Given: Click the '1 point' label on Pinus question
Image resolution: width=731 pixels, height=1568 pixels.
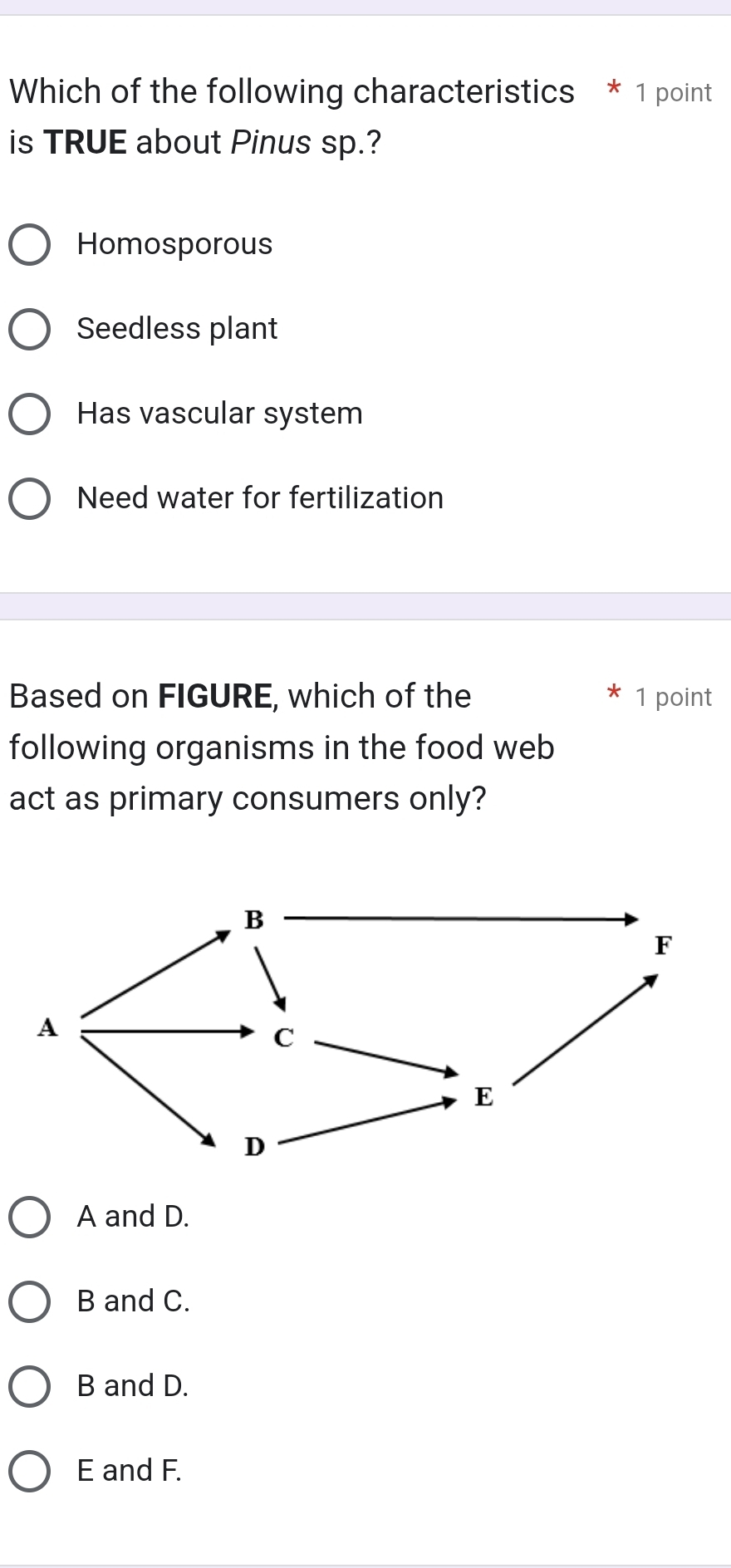Looking at the screenshot, I should tap(673, 93).
